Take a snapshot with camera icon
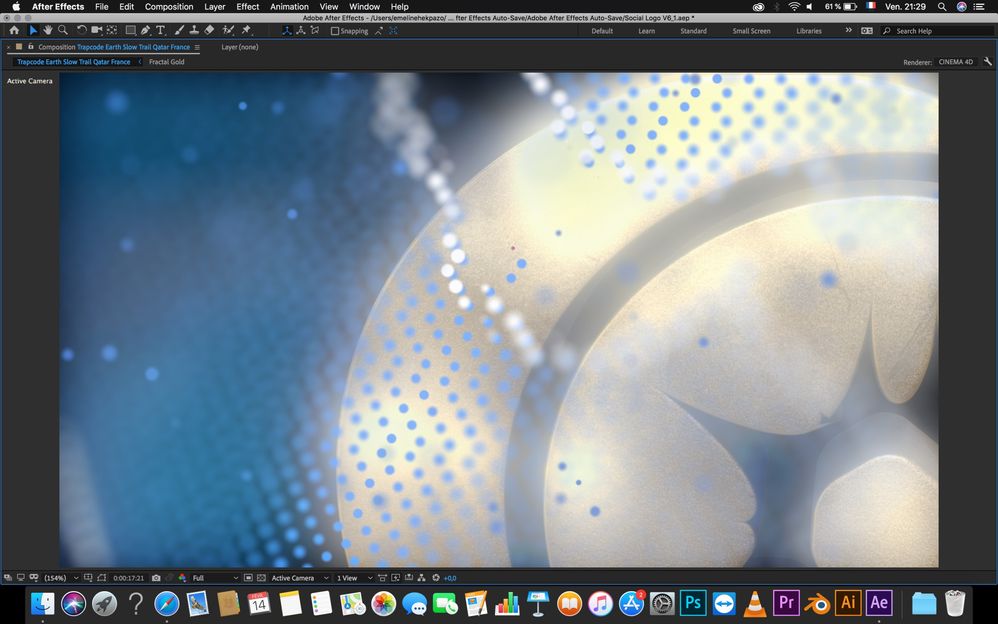The image size is (998, 624). pos(156,578)
